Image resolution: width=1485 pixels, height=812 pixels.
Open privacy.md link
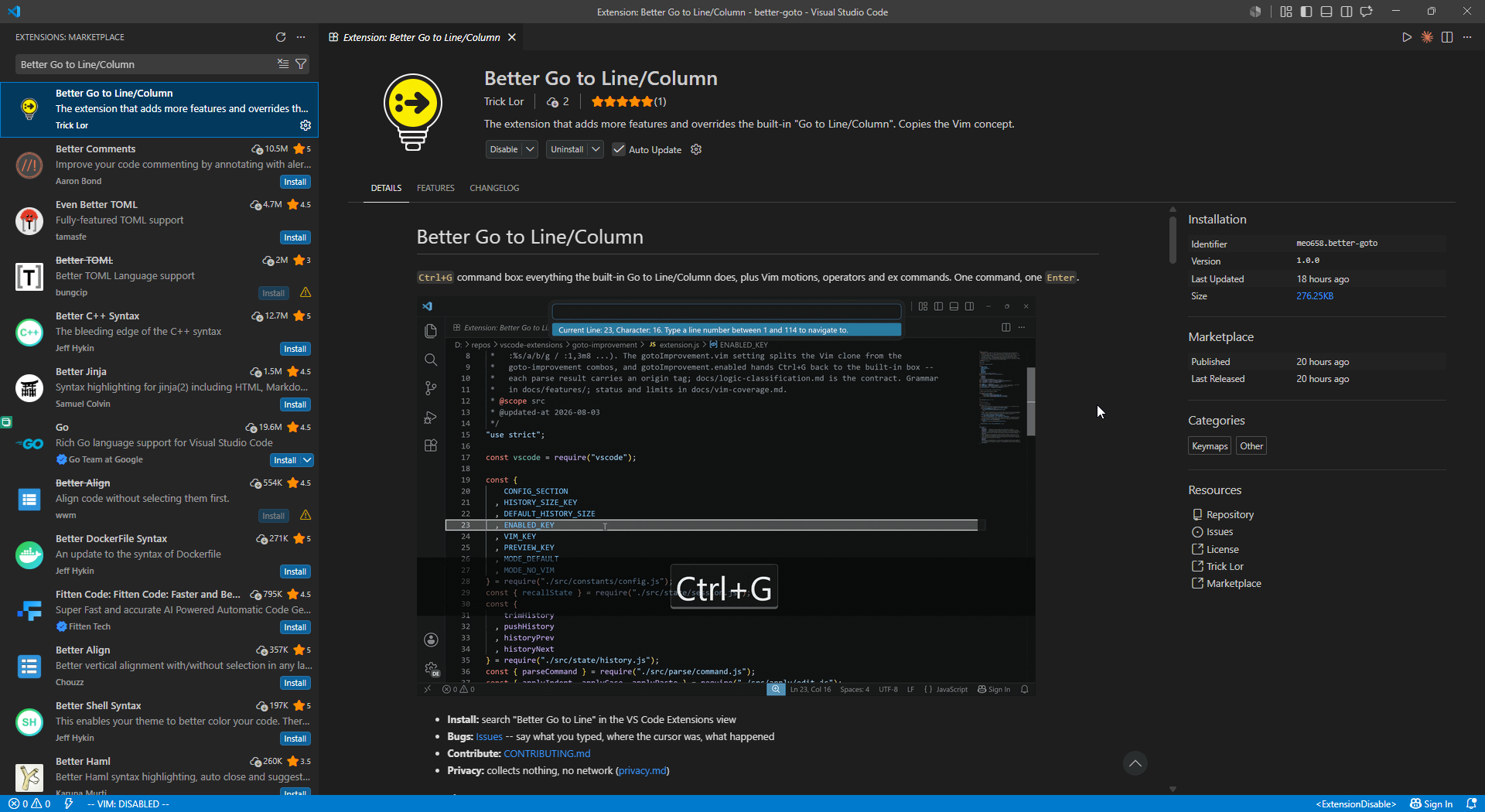click(643, 770)
